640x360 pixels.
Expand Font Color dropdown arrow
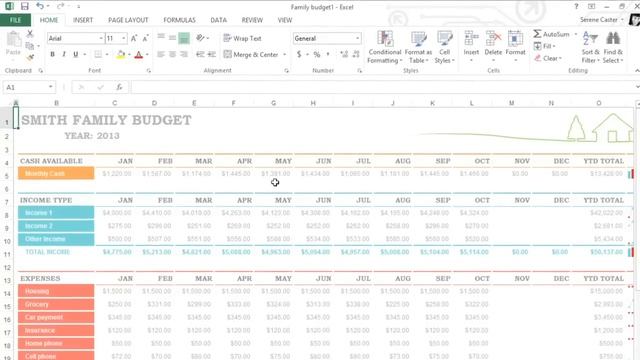147,54
